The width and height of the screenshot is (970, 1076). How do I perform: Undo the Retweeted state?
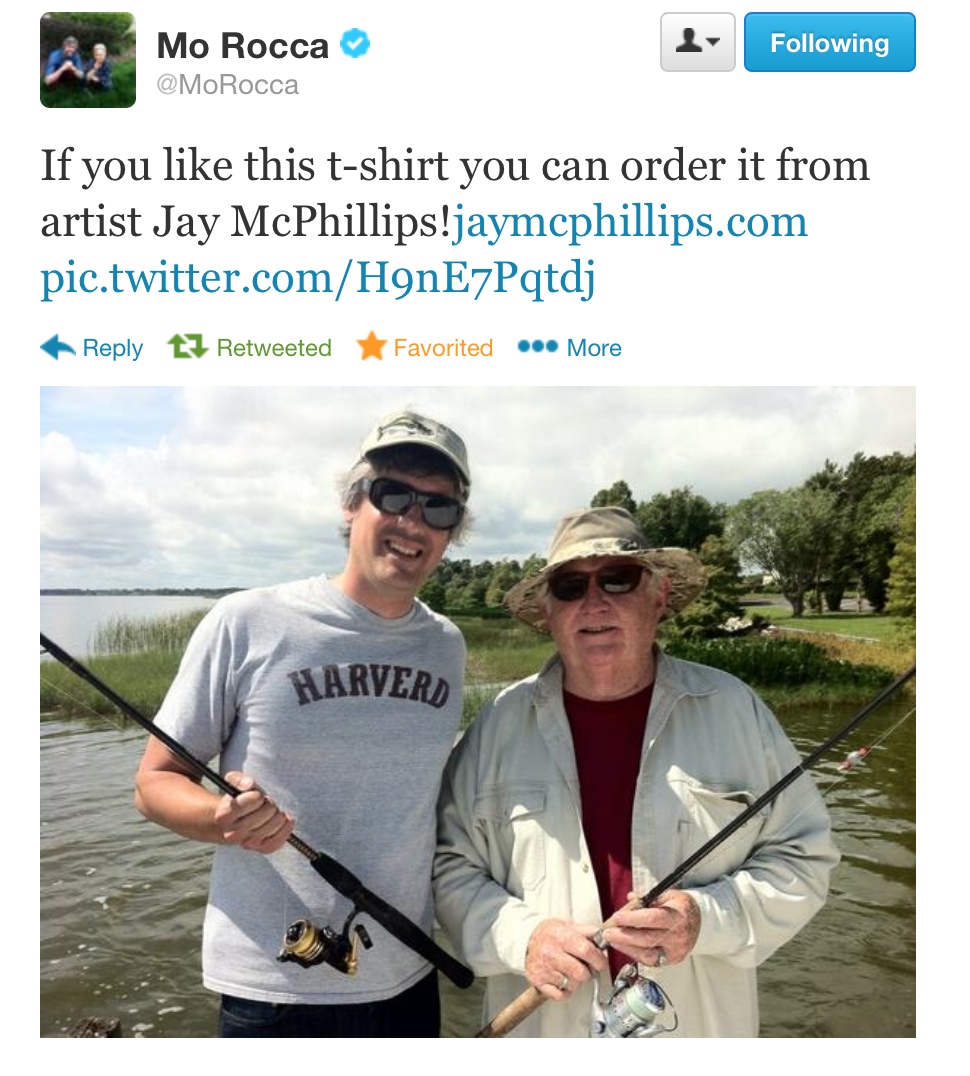pos(274,348)
